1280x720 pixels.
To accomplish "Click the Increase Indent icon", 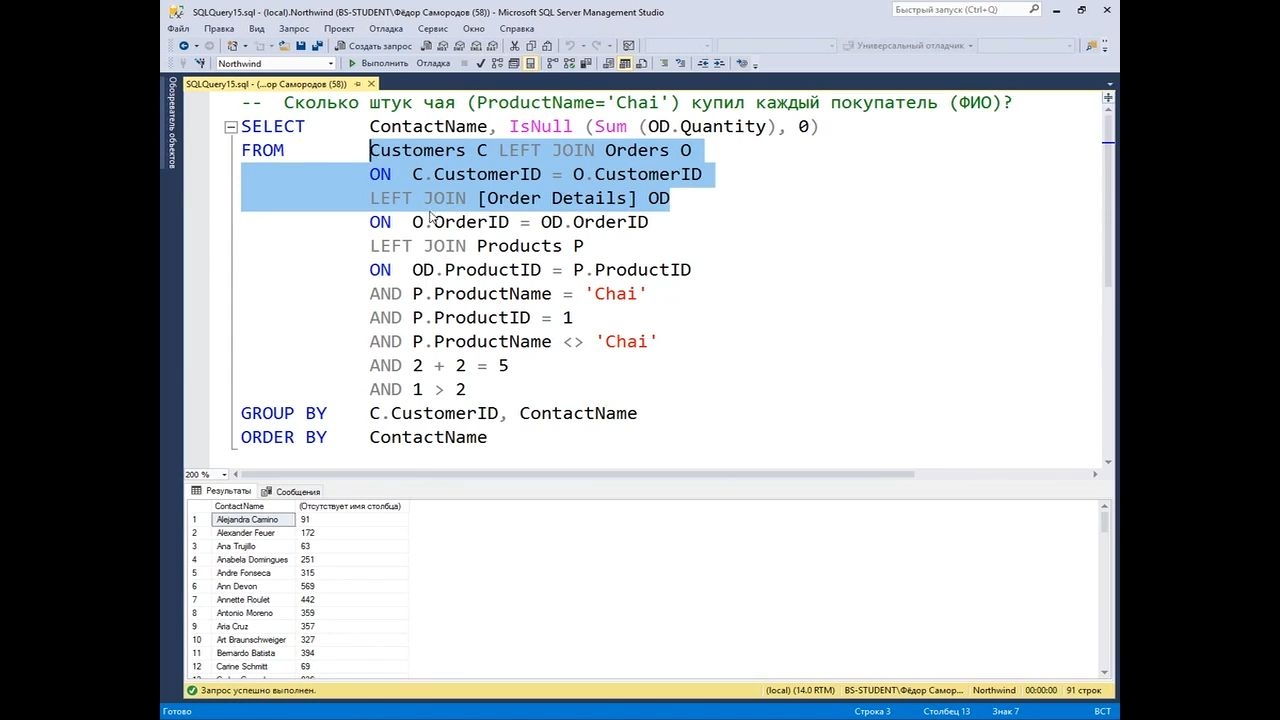I will tap(720, 64).
